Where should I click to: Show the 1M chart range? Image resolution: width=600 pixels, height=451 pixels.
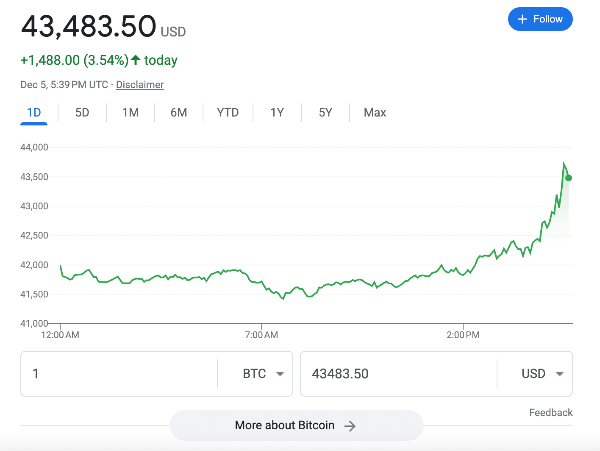click(x=130, y=112)
